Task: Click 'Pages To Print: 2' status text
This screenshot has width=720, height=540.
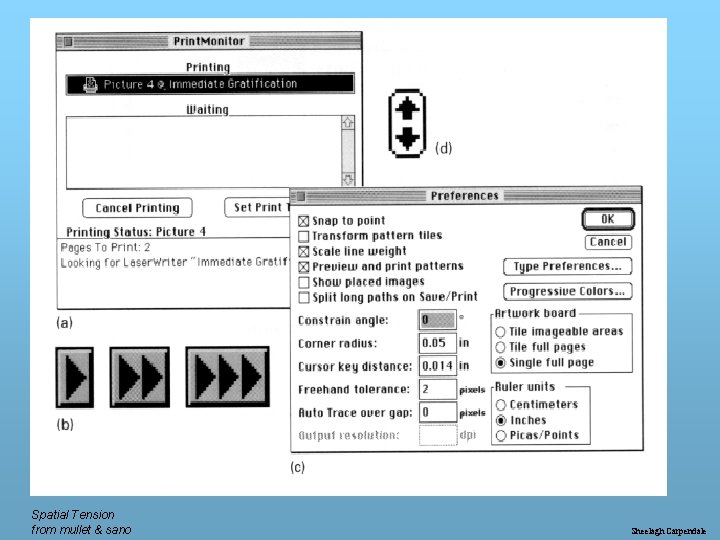Action: tap(106, 248)
